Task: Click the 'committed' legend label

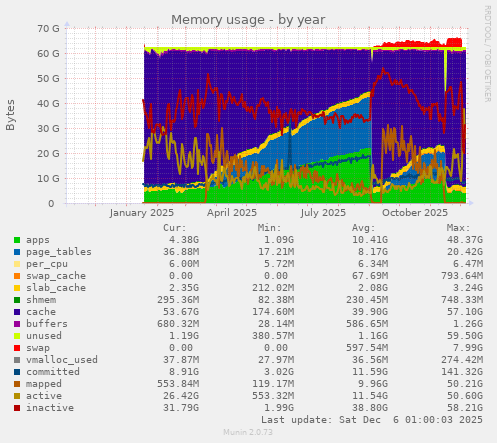Action: pyautogui.click(x=53, y=372)
